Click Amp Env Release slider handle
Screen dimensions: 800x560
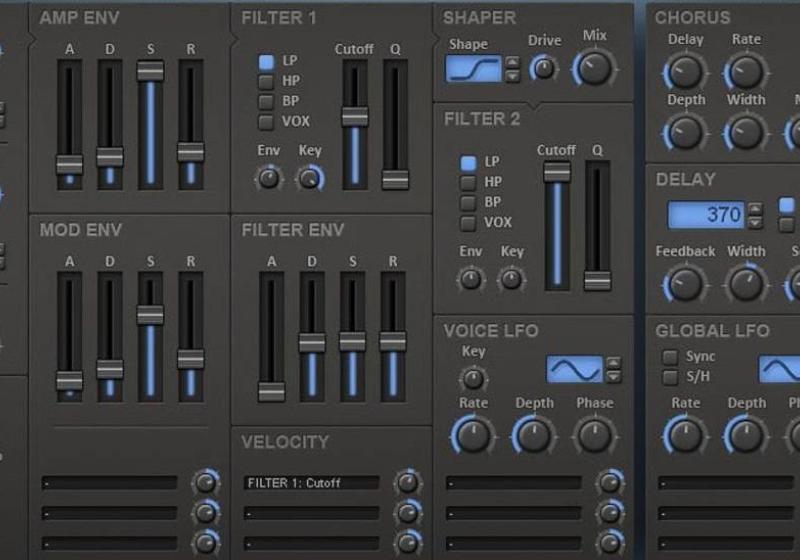[x=191, y=152]
